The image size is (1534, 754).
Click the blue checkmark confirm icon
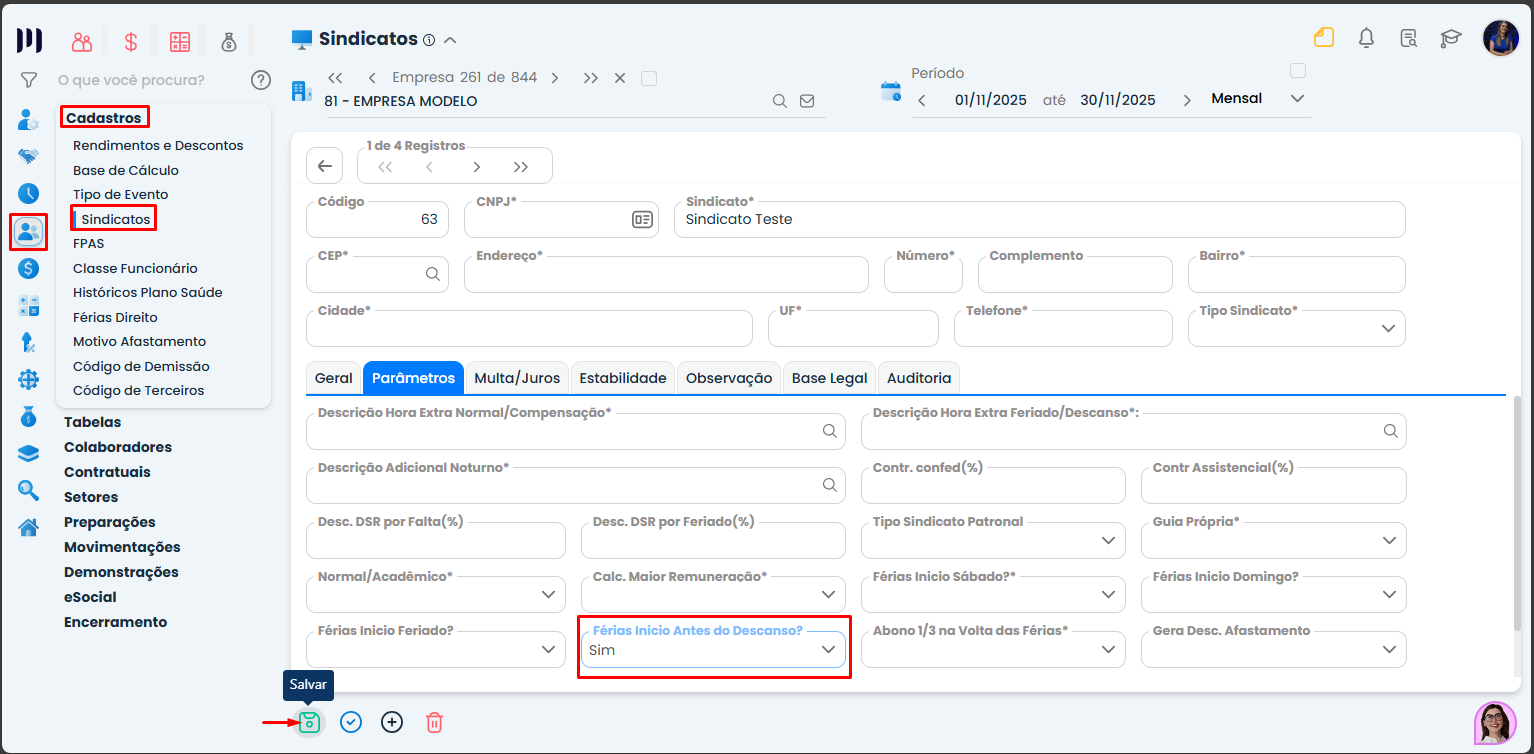[x=351, y=722]
